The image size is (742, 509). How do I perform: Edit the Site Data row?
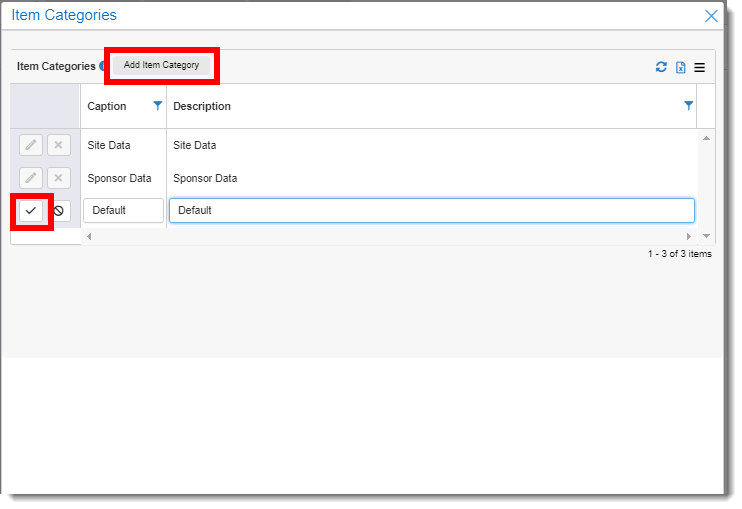pos(31,145)
